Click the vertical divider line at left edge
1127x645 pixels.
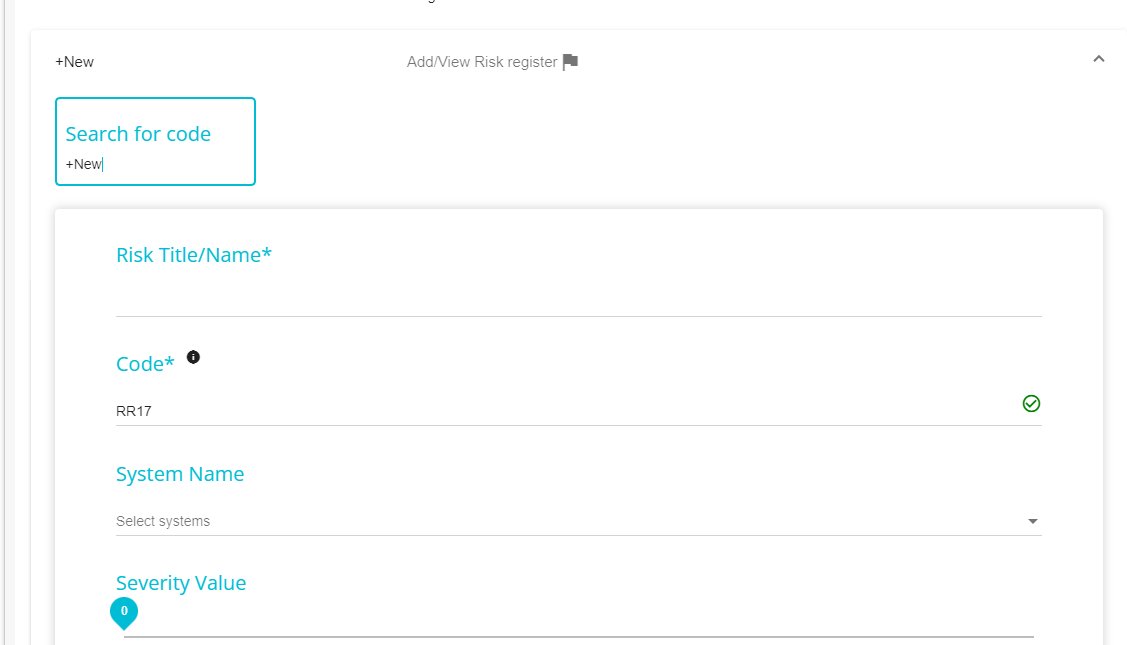[x=5, y=322]
